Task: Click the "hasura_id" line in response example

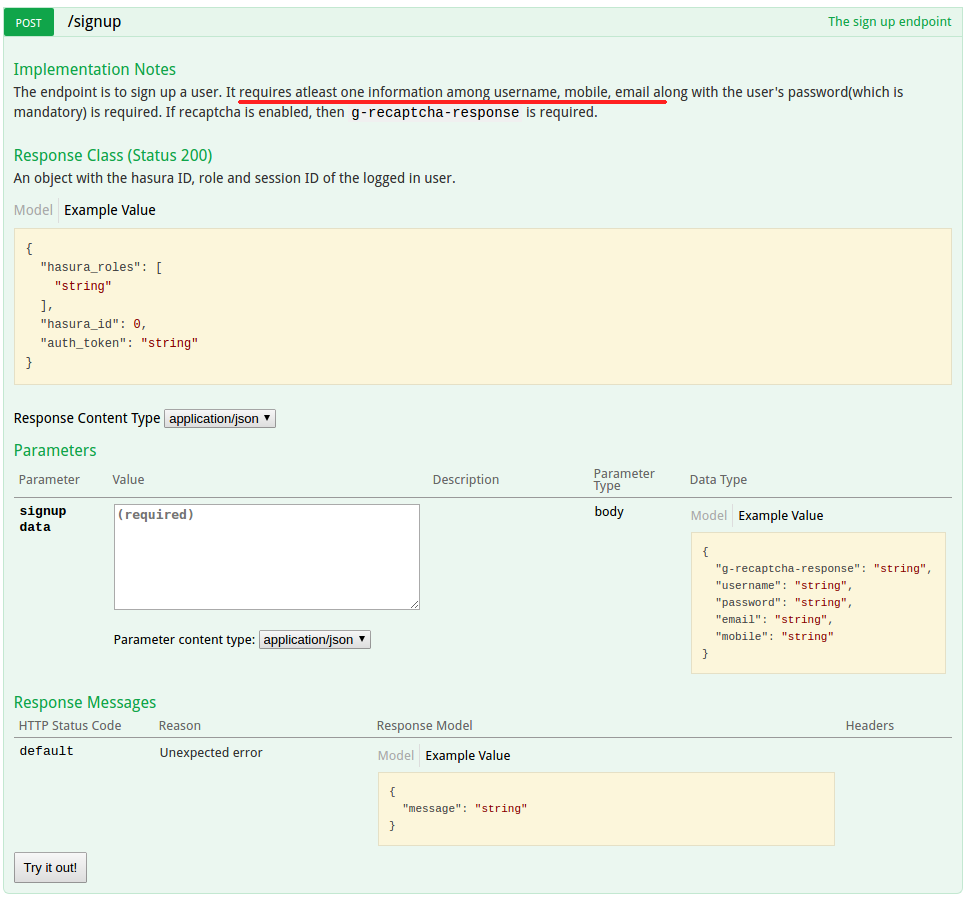Action: pyautogui.click(x=93, y=324)
